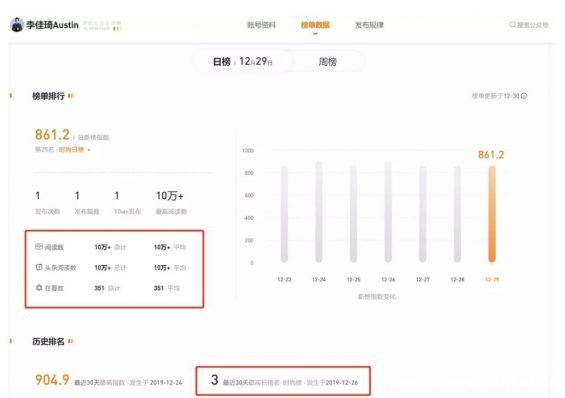Click the 12-23 bar in chart
Viewport: 565px width, 398px height.
point(284,214)
